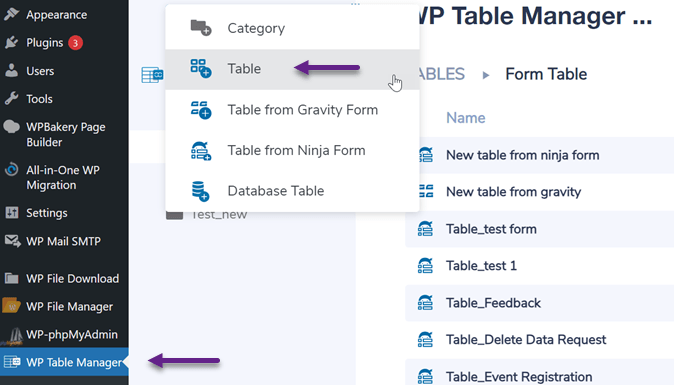Click the new Table grid-plus icon
Image resolution: width=674 pixels, height=386 pixels.
click(x=201, y=68)
